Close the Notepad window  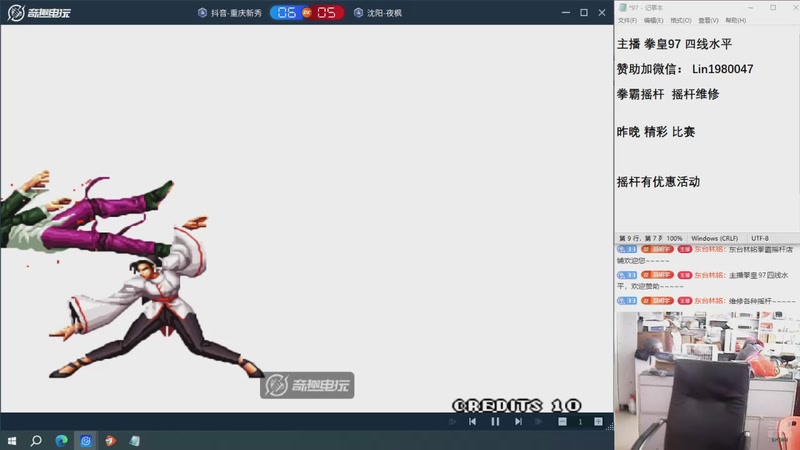(x=795, y=8)
